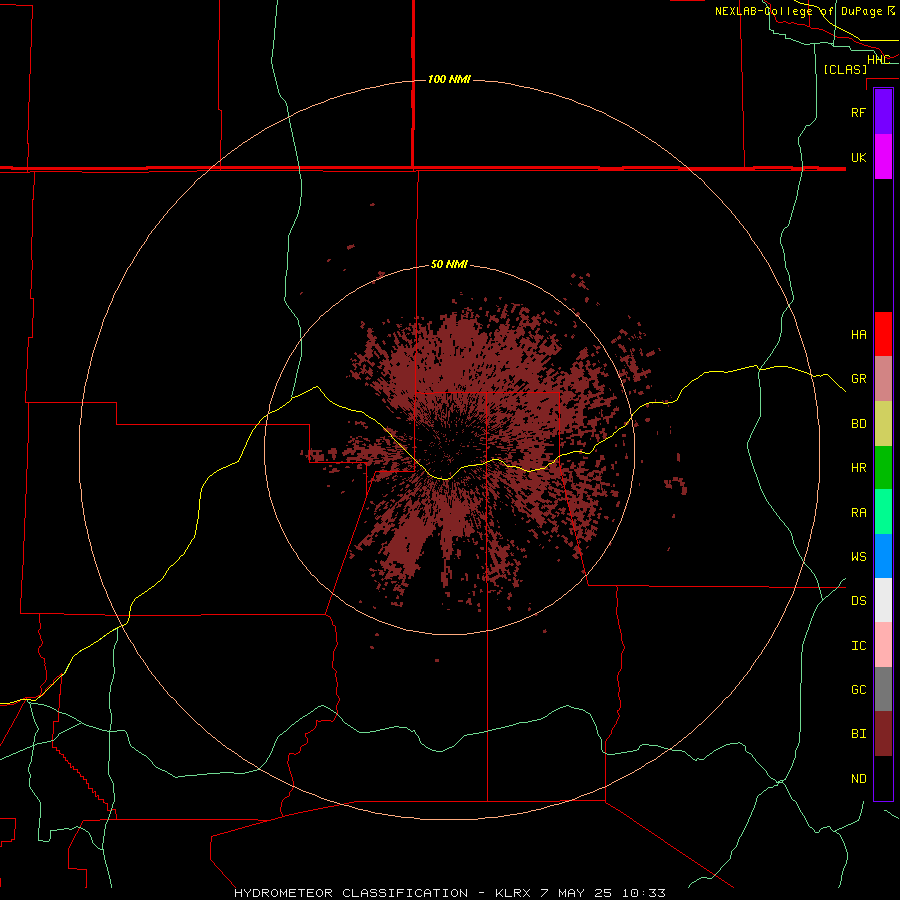
Task: Click the DS legend label
Action: [x=858, y=601]
